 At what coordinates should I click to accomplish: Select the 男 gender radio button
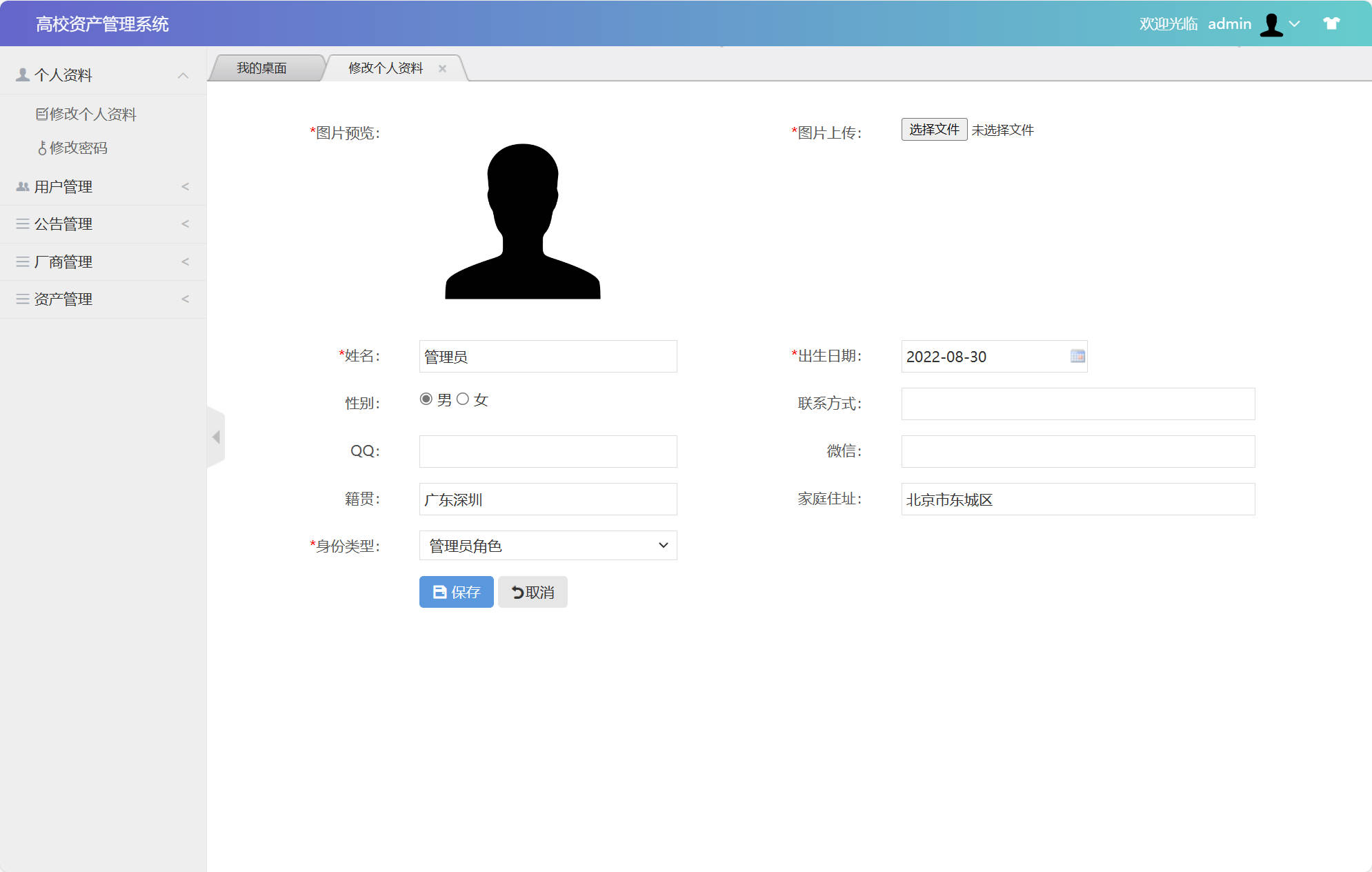coord(426,399)
